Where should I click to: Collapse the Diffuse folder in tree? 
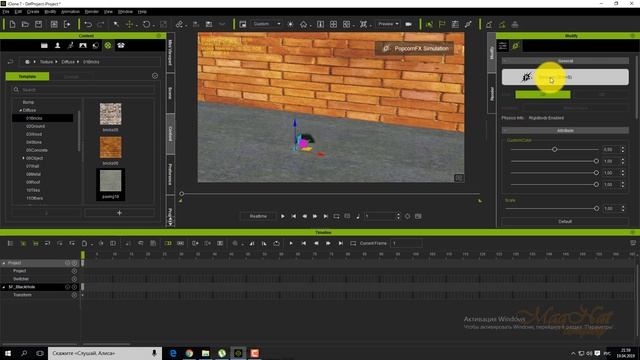pyautogui.click(x=20, y=110)
